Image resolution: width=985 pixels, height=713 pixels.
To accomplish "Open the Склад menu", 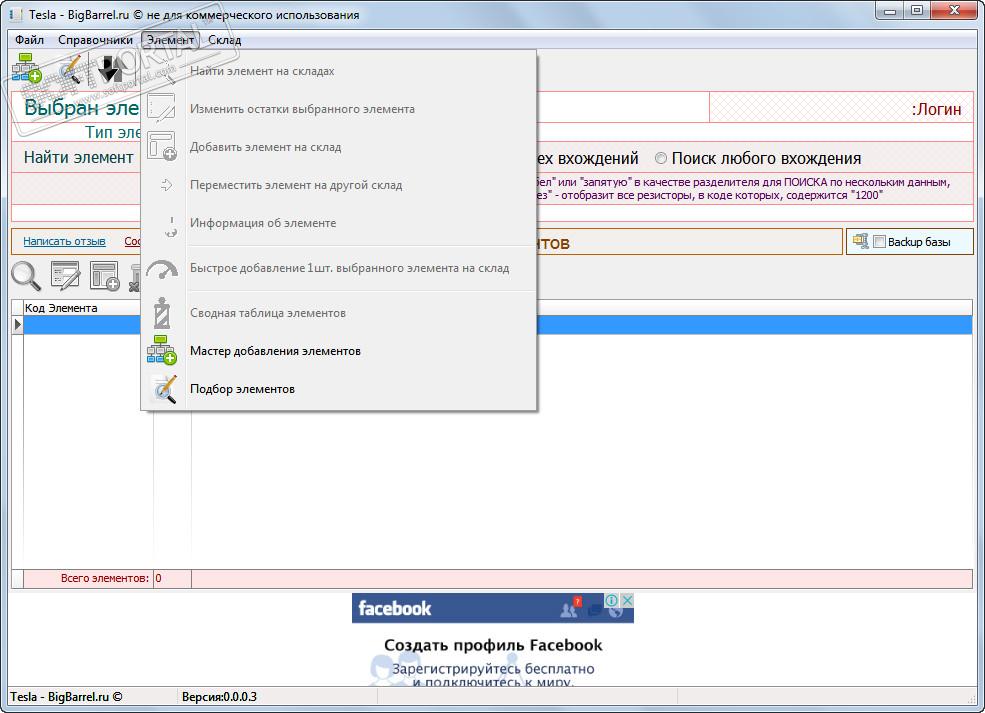I will tap(224, 40).
